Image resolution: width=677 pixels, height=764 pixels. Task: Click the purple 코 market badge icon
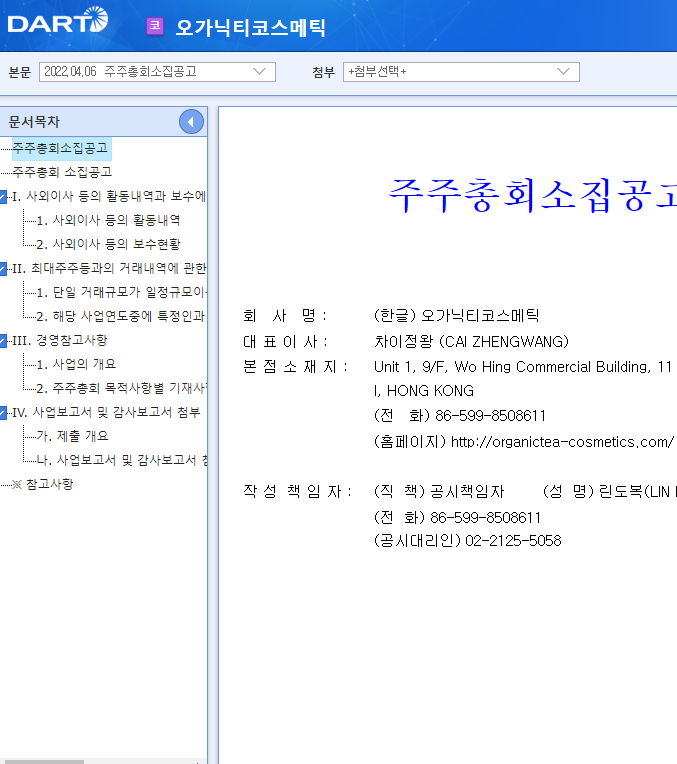155,26
